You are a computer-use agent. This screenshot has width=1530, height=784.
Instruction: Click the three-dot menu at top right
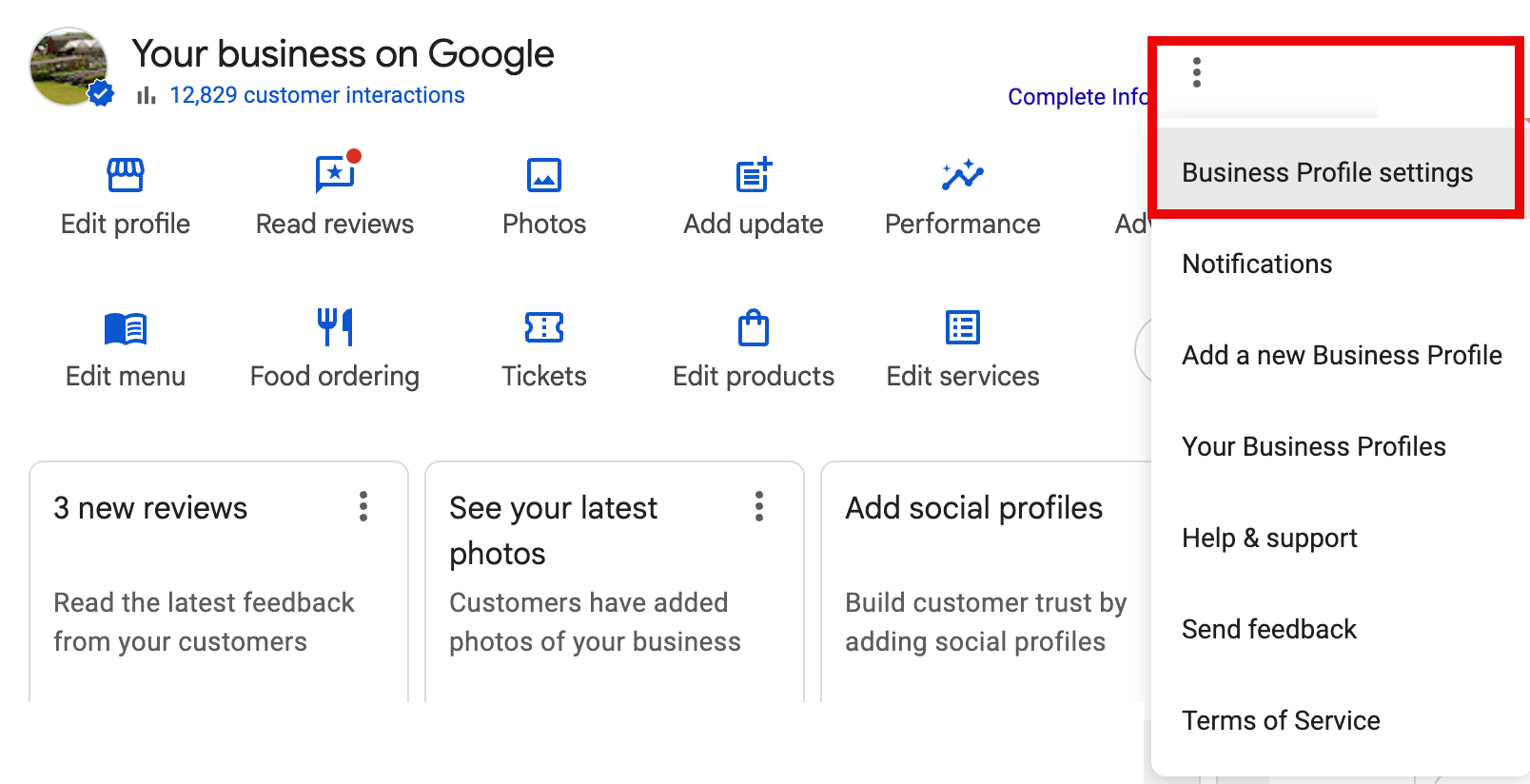coord(1197,72)
